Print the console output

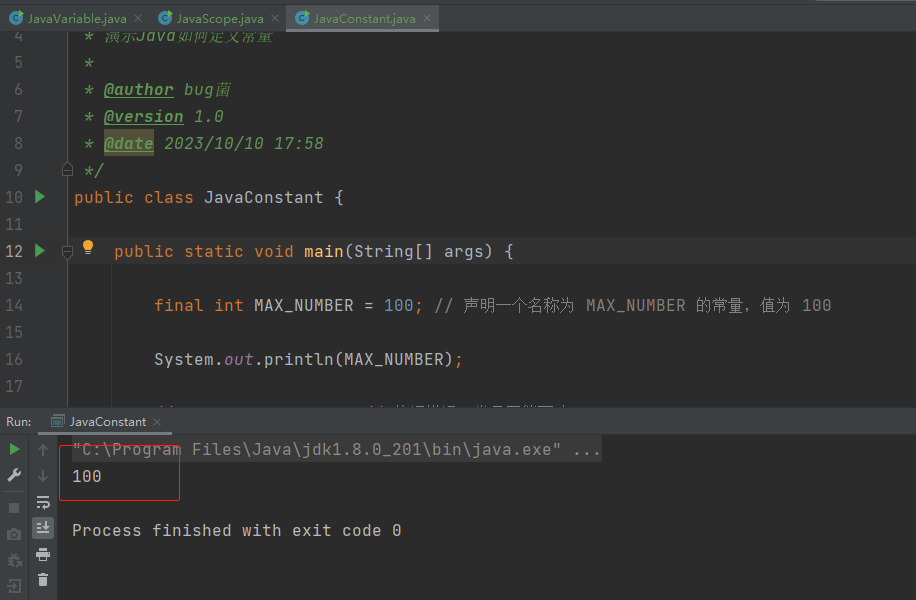coord(43,554)
